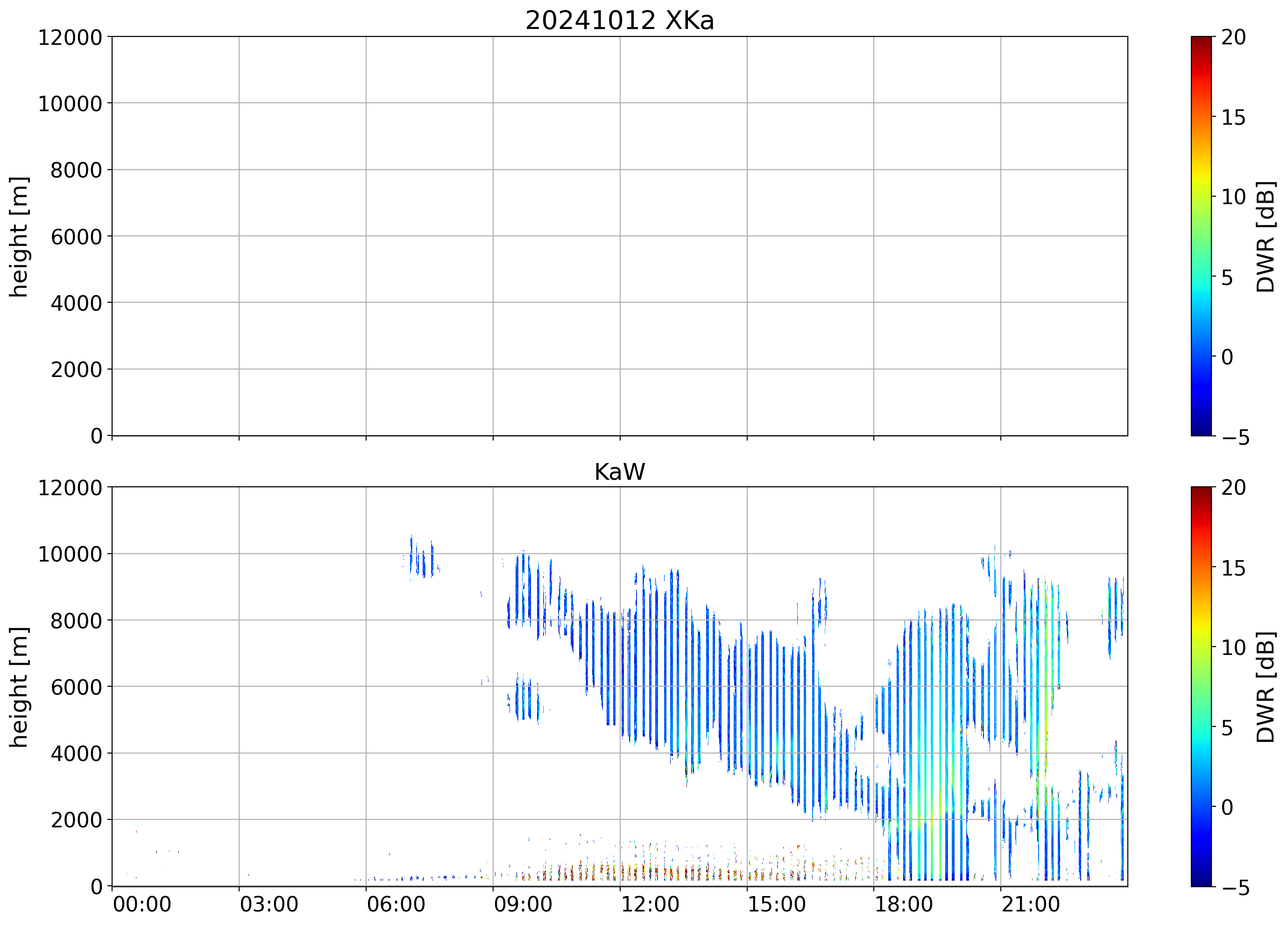Click the 00:00 time axis label
1288x925 pixels.
[x=142, y=904]
